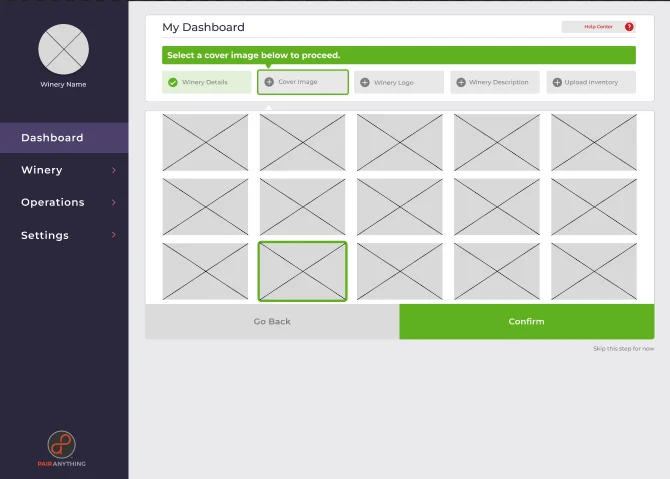Switch to the Winery Logo step
Image resolution: width=670 pixels, height=479 pixels.
point(399,82)
